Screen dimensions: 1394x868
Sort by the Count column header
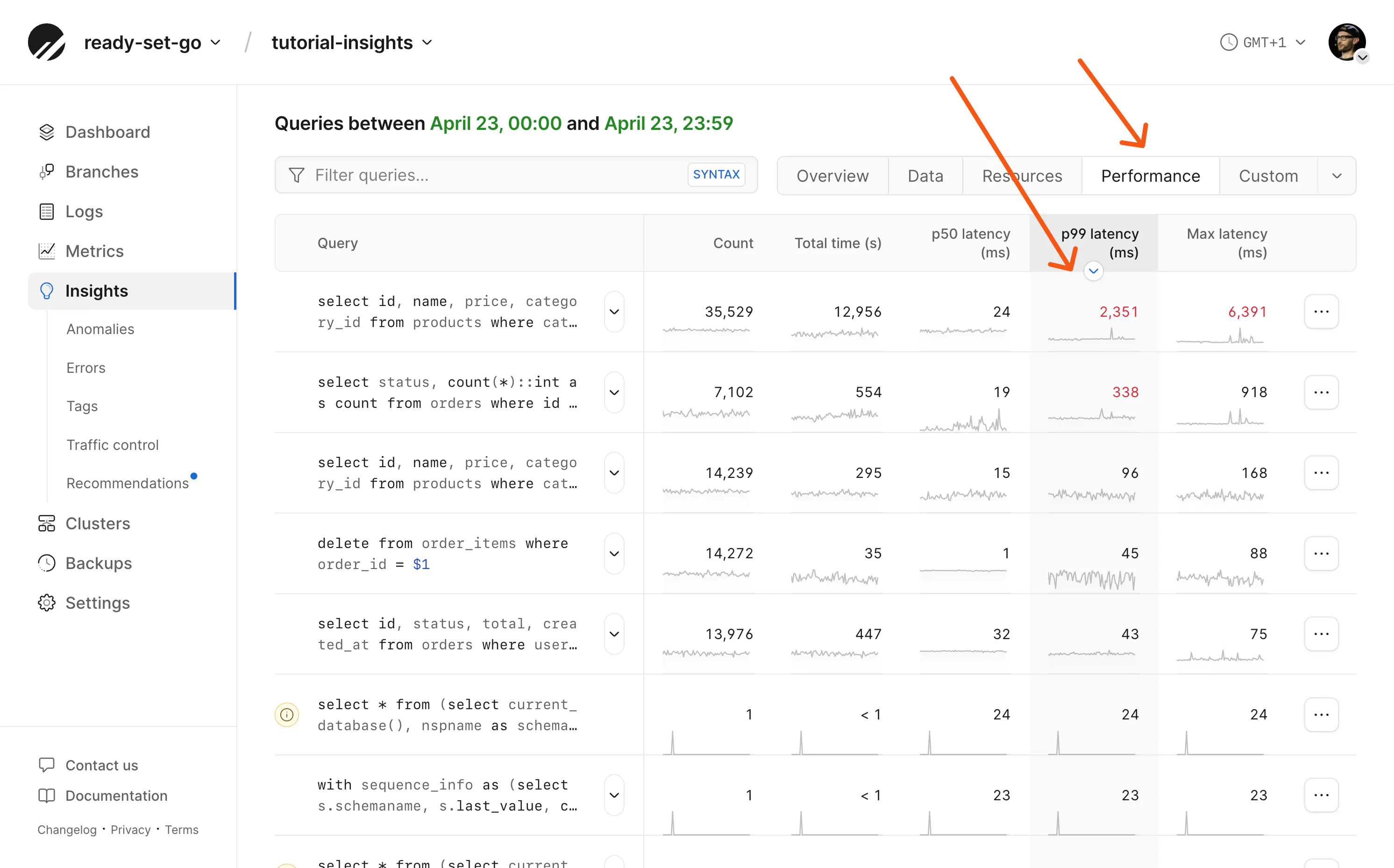(733, 243)
